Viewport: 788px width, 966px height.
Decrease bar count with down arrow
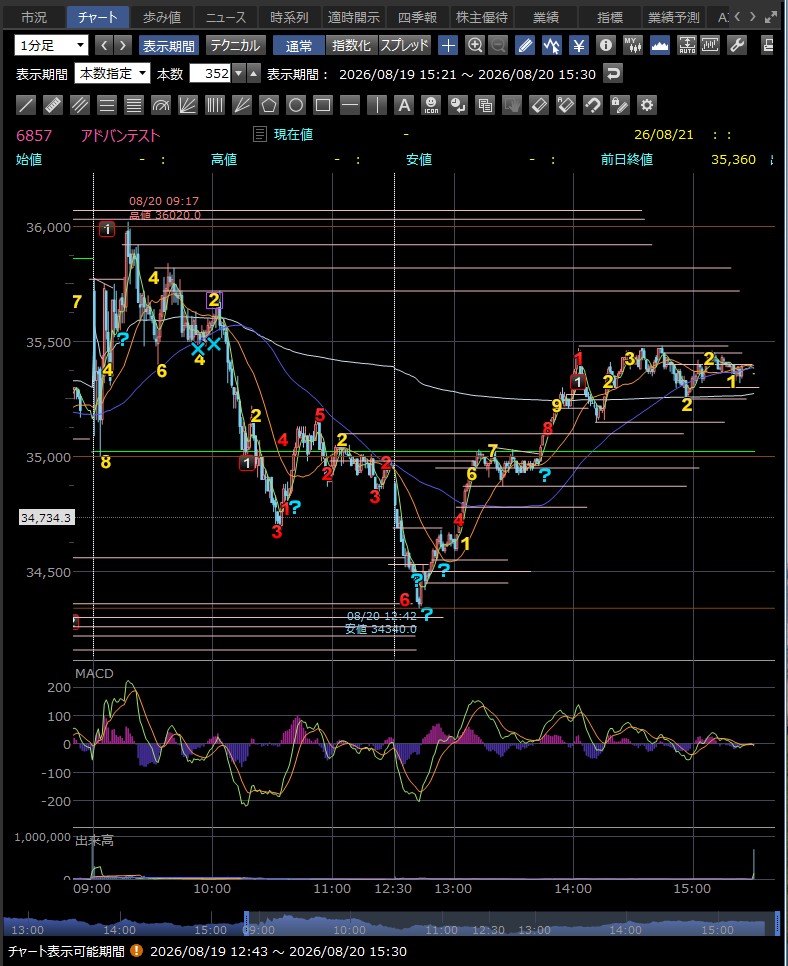(238, 74)
